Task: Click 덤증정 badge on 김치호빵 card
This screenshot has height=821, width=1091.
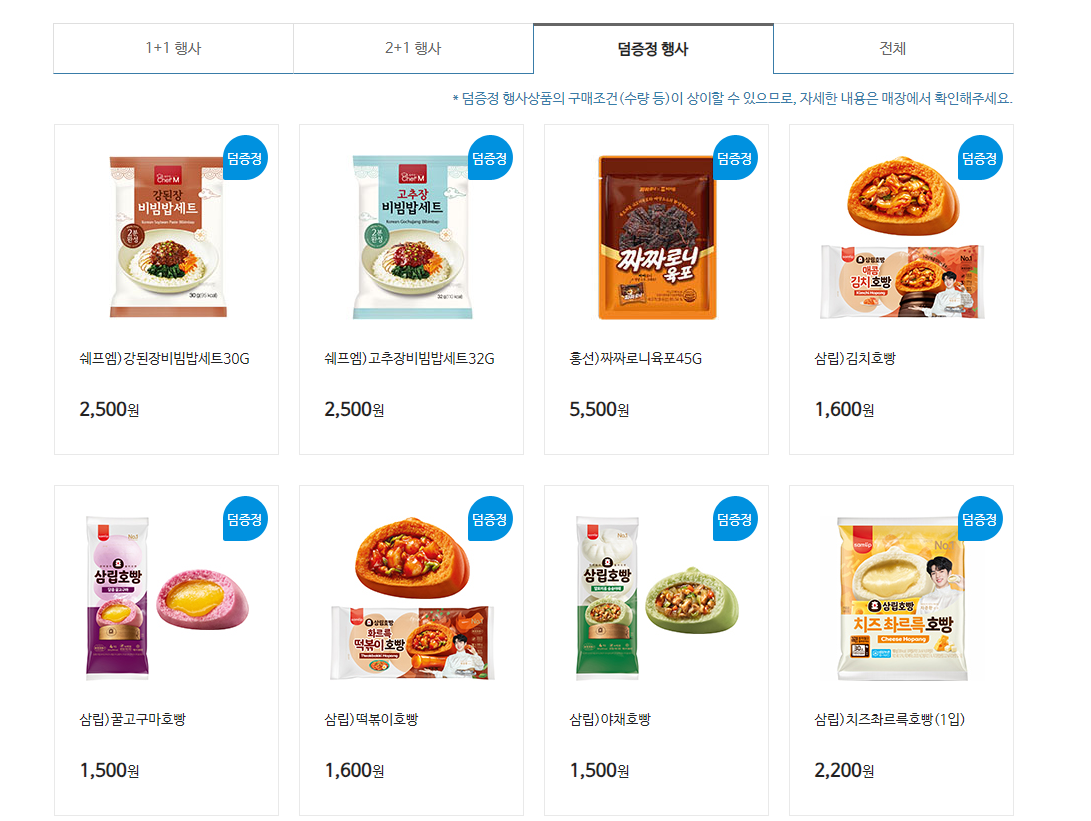Action: (x=980, y=158)
